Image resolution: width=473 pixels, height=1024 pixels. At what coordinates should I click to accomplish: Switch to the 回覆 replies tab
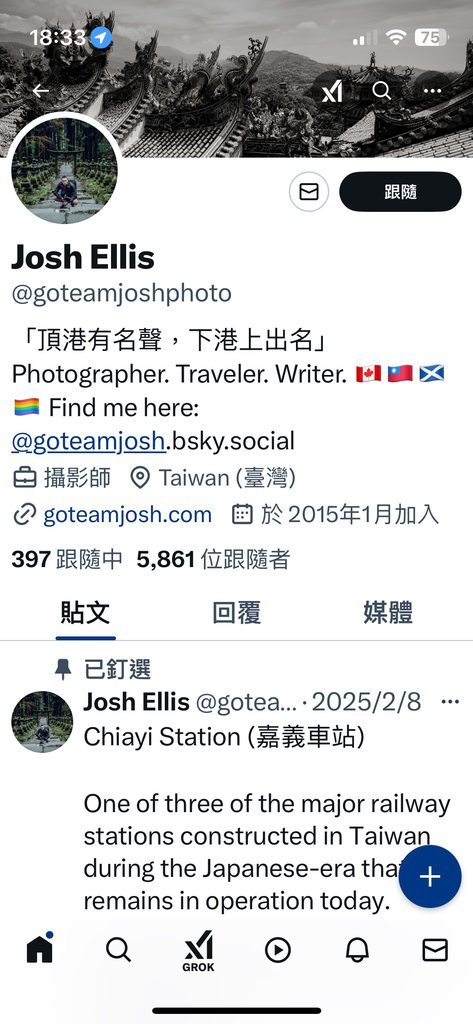pyautogui.click(x=236, y=613)
